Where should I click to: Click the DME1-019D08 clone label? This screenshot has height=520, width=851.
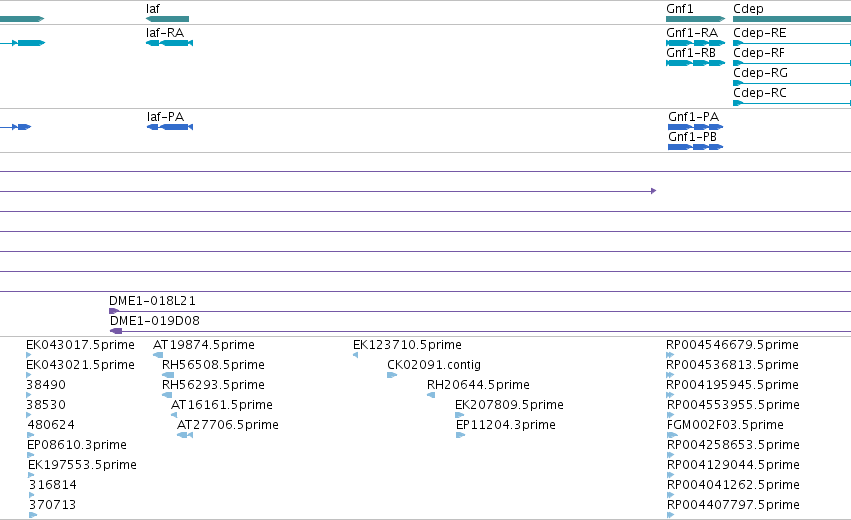pos(155,321)
